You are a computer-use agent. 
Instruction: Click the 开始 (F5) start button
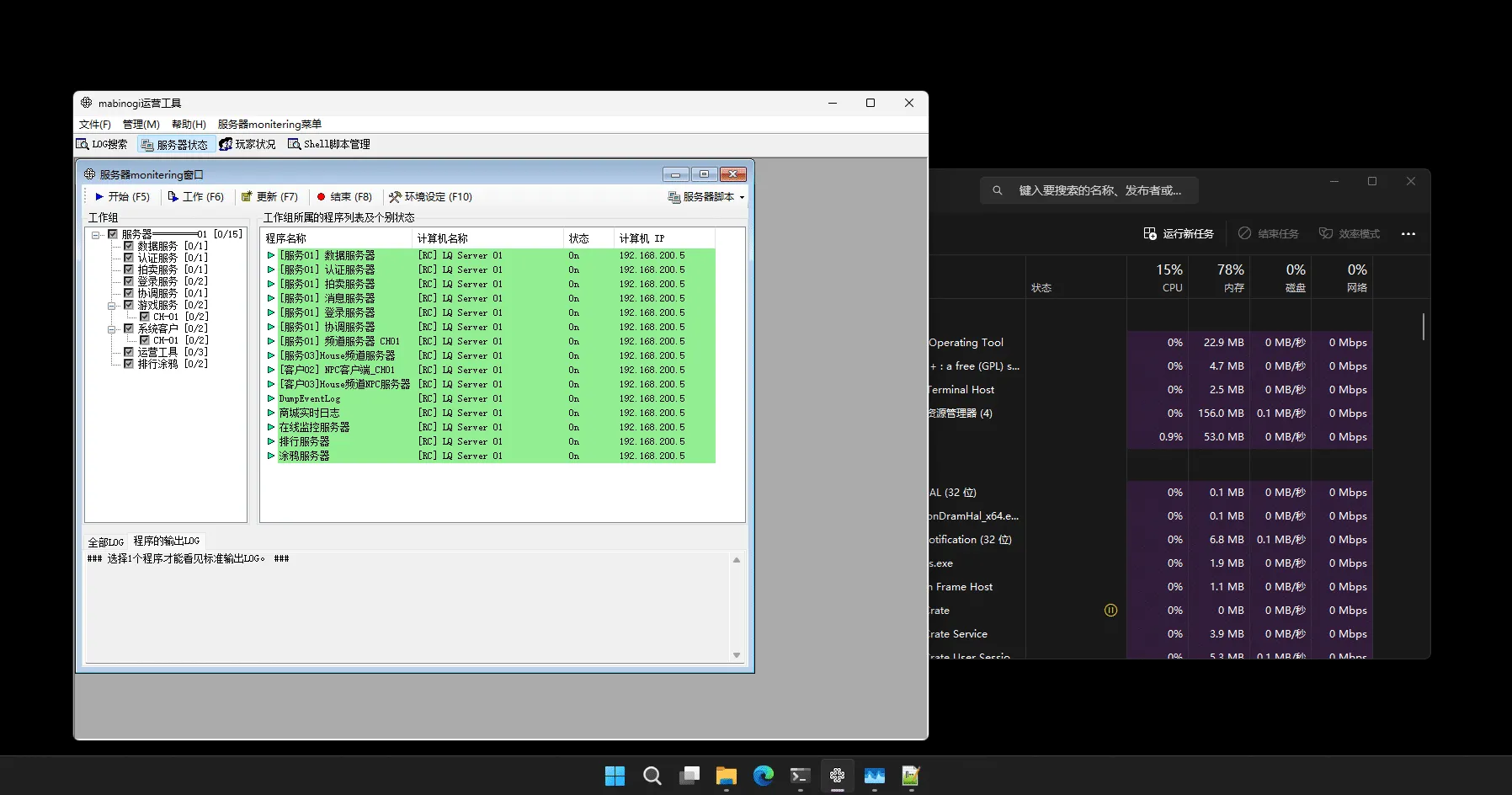(x=122, y=196)
